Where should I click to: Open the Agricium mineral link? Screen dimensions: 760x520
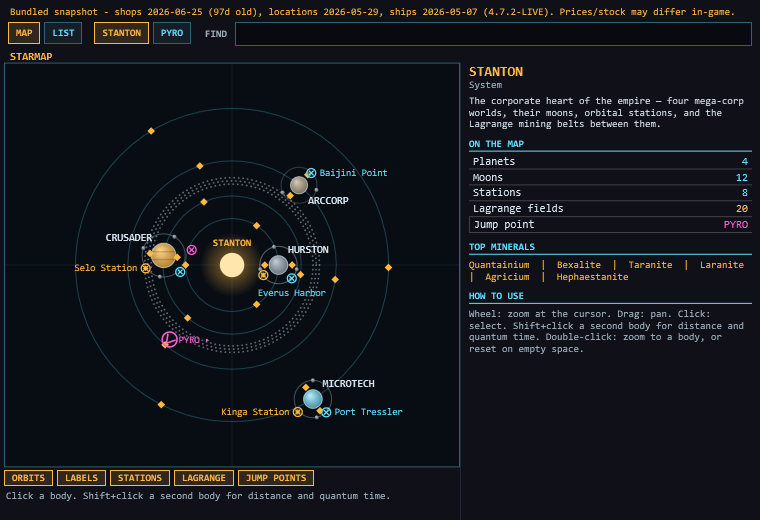(507, 277)
